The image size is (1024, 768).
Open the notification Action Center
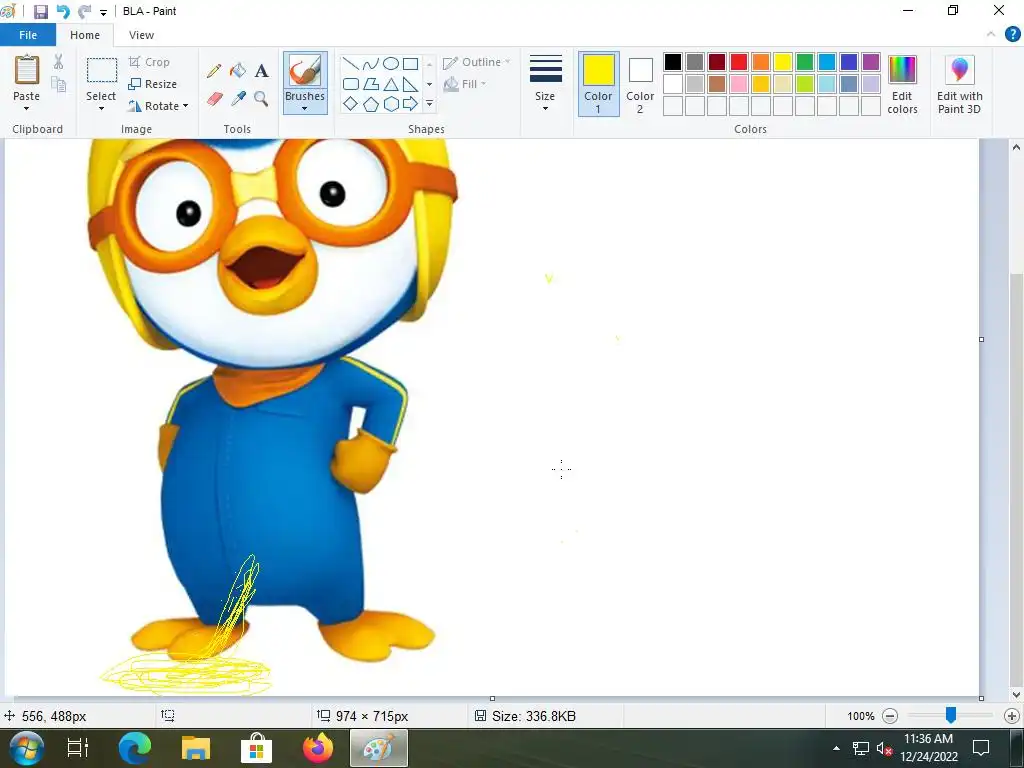[981, 748]
